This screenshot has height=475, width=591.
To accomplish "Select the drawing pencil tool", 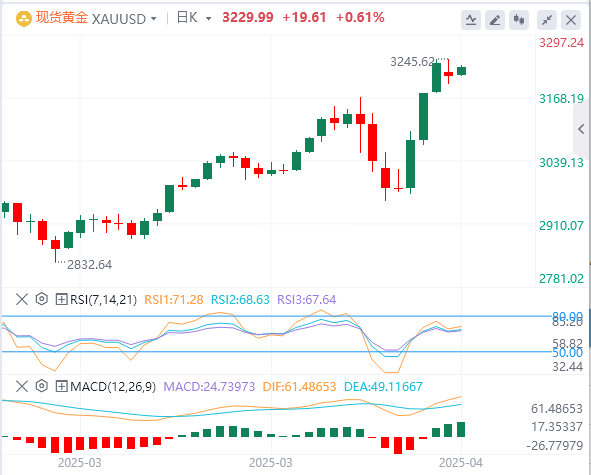I will click(495, 20).
